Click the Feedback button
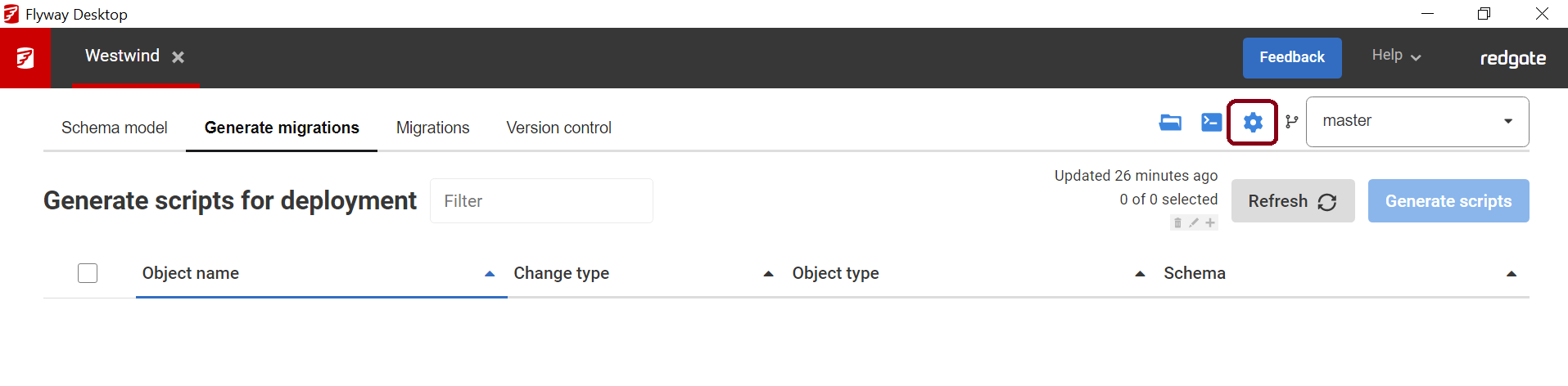This screenshot has height=386, width=1568. [1291, 57]
